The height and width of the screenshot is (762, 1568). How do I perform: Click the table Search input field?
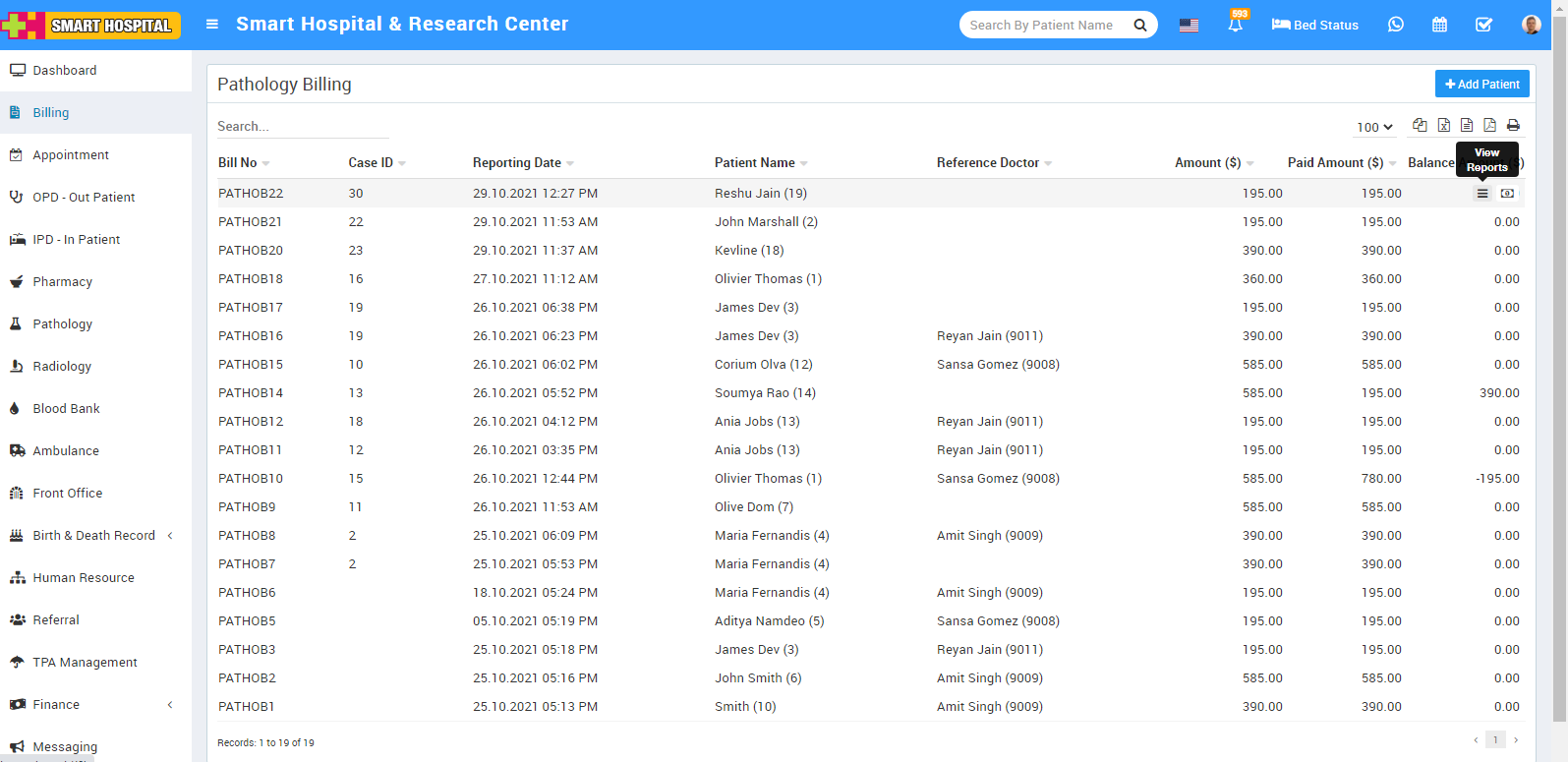pos(303,127)
